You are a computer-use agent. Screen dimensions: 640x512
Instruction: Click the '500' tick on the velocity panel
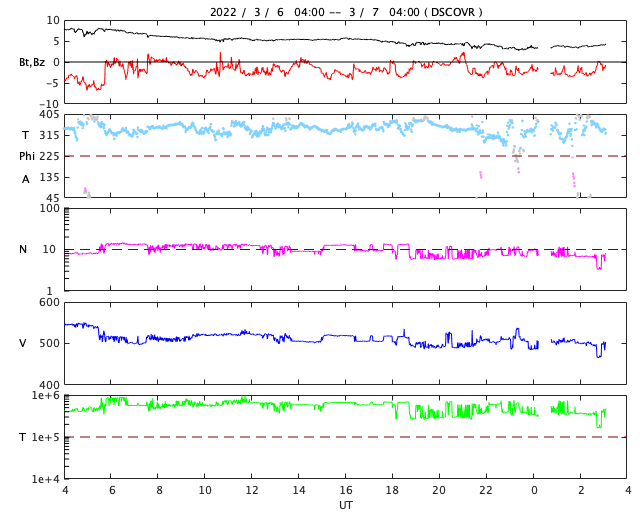(49, 343)
